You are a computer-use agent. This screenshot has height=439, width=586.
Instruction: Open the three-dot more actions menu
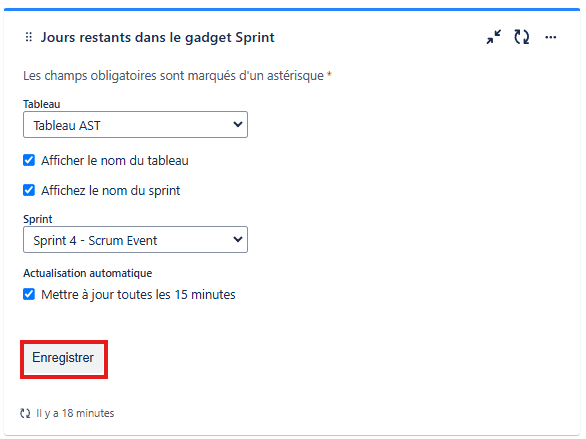pos(550,37)
